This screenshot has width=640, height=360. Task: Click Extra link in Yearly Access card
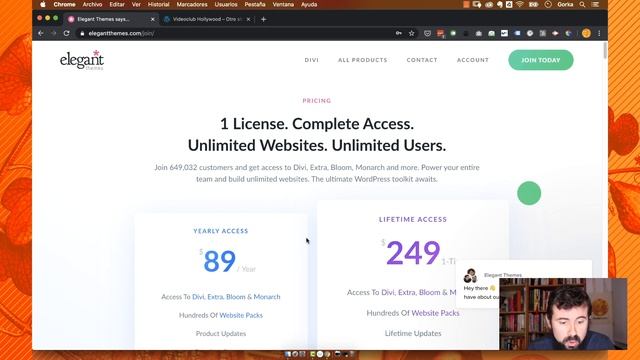pyautogui.click(x=215, y=297)
